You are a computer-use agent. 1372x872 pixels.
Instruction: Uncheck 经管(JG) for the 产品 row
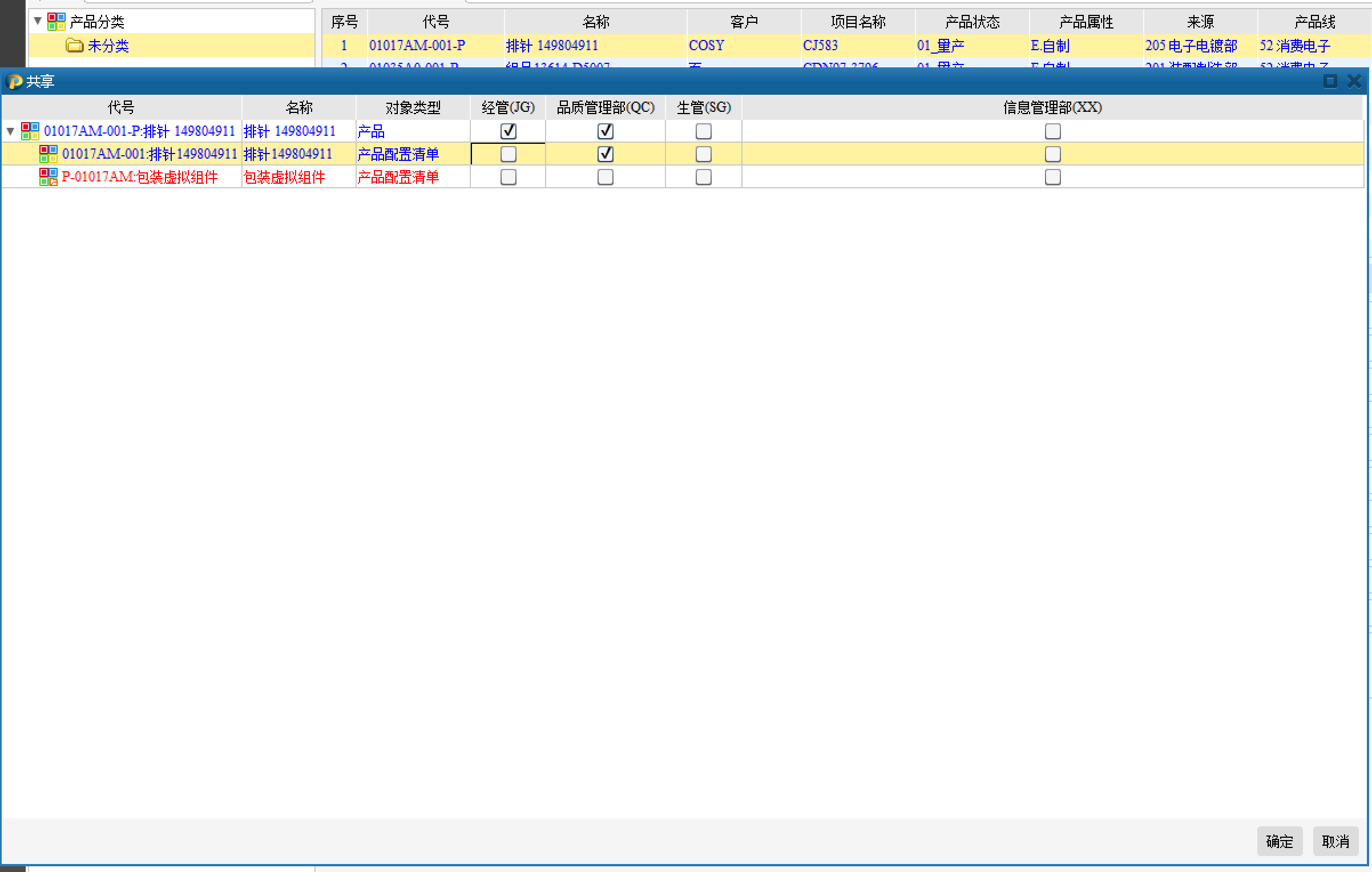508,131
